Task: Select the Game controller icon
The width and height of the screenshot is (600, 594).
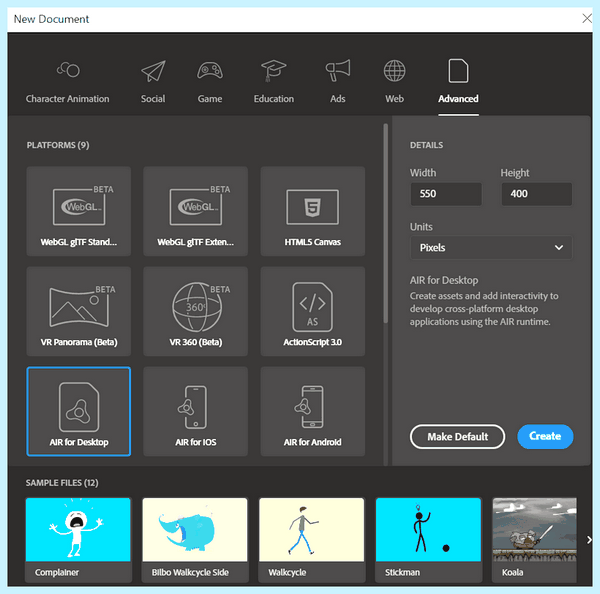Action: pyautogui.click(x=210, y=71)
